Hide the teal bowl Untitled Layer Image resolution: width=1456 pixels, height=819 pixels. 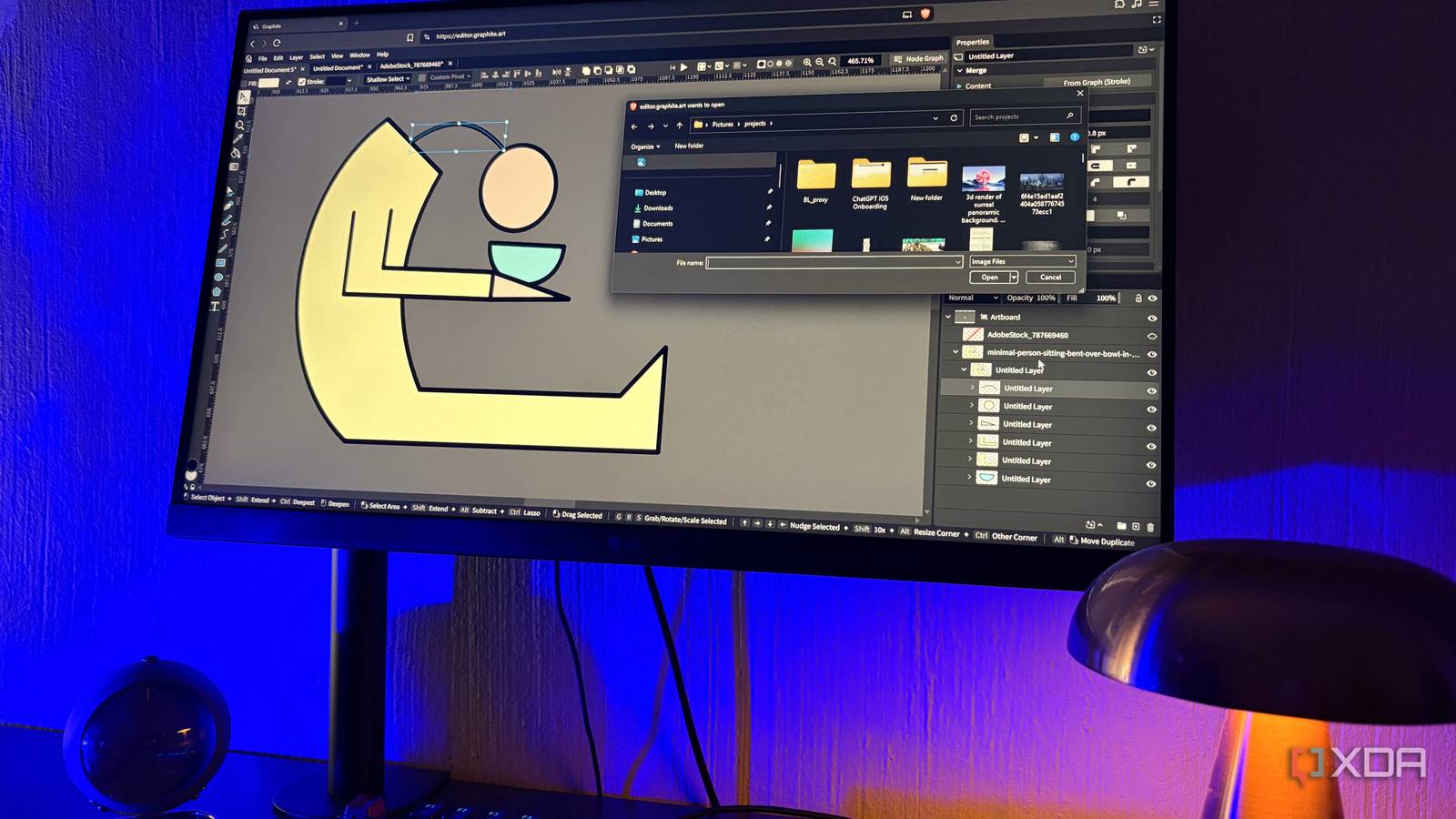[1151, 483]
